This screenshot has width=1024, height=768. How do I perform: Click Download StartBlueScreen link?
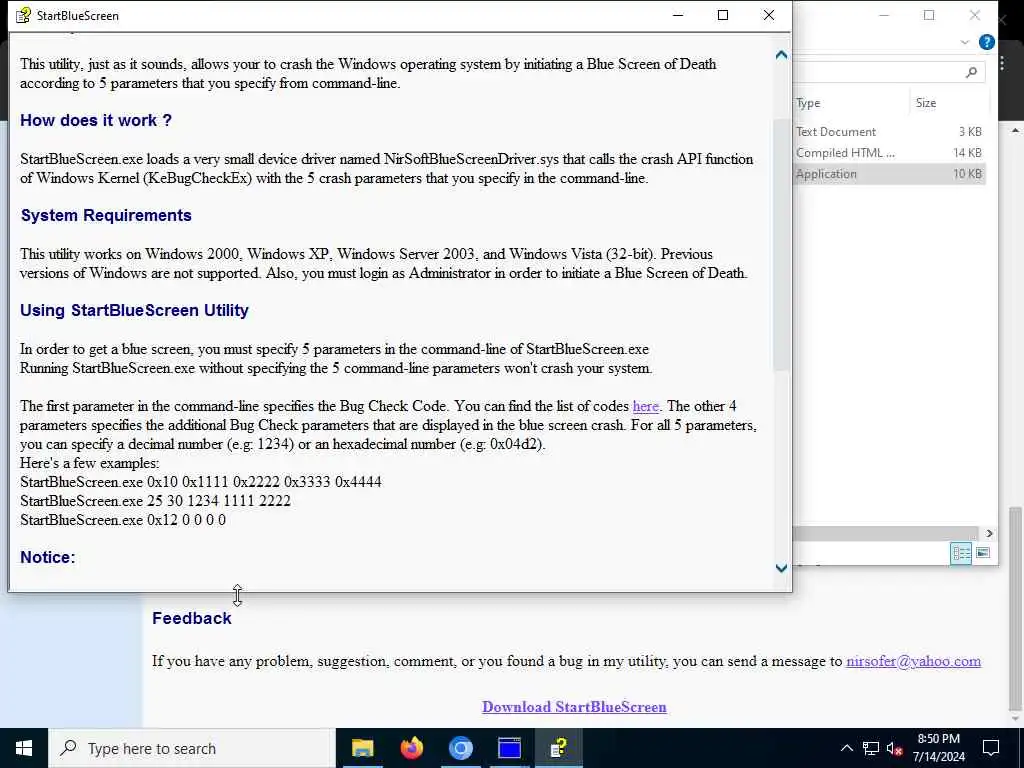coord(574,707)
